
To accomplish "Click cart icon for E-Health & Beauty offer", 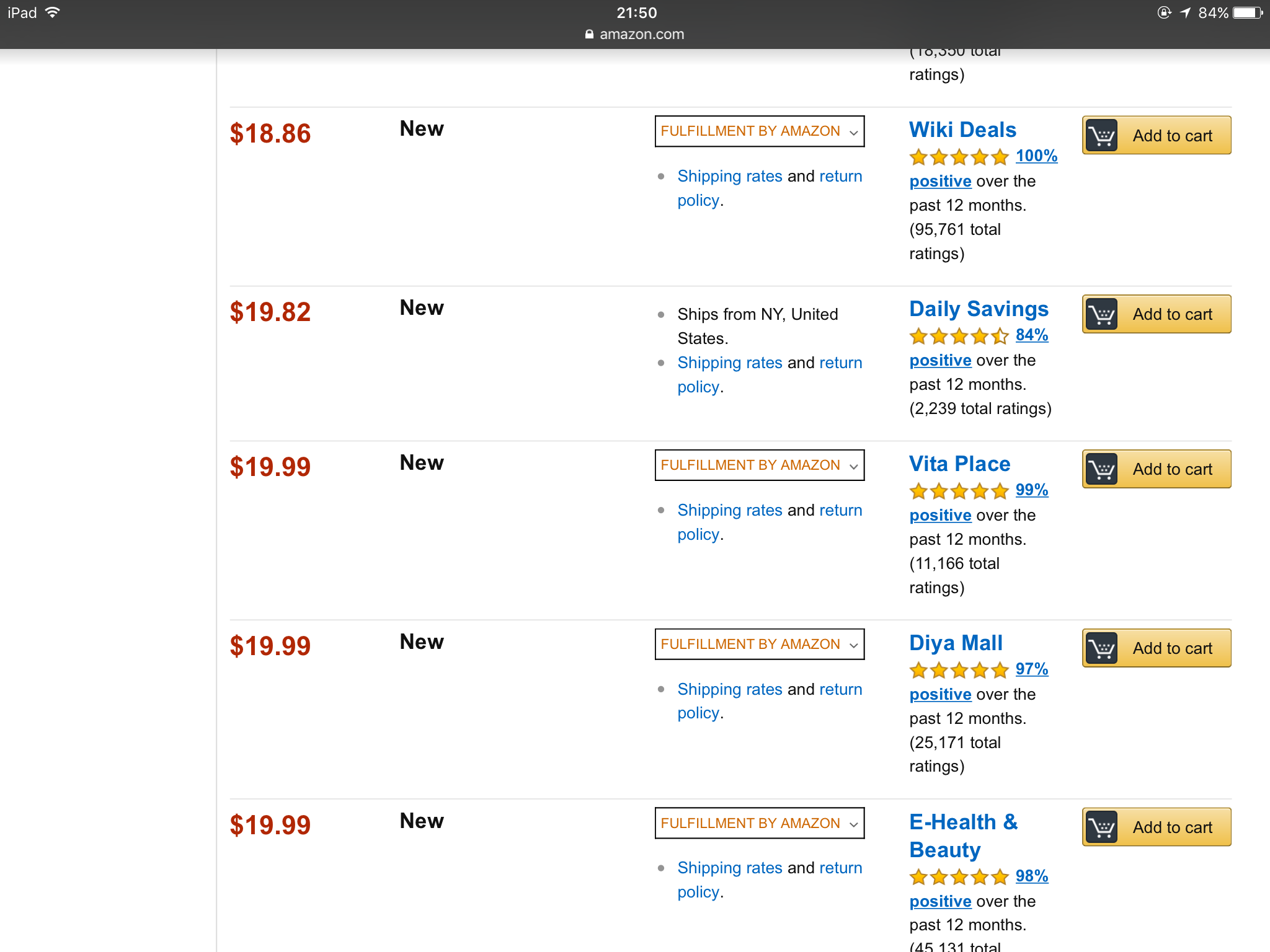I will point(1101,827).
